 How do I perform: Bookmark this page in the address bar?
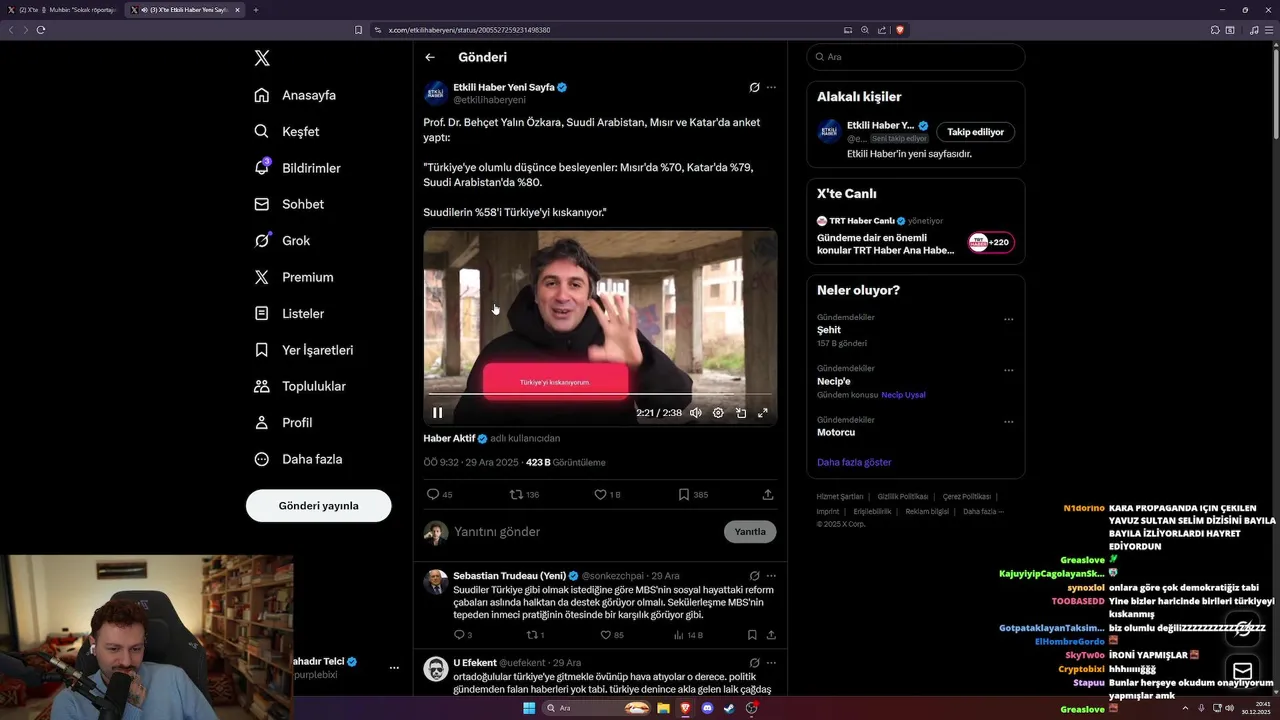359,30
